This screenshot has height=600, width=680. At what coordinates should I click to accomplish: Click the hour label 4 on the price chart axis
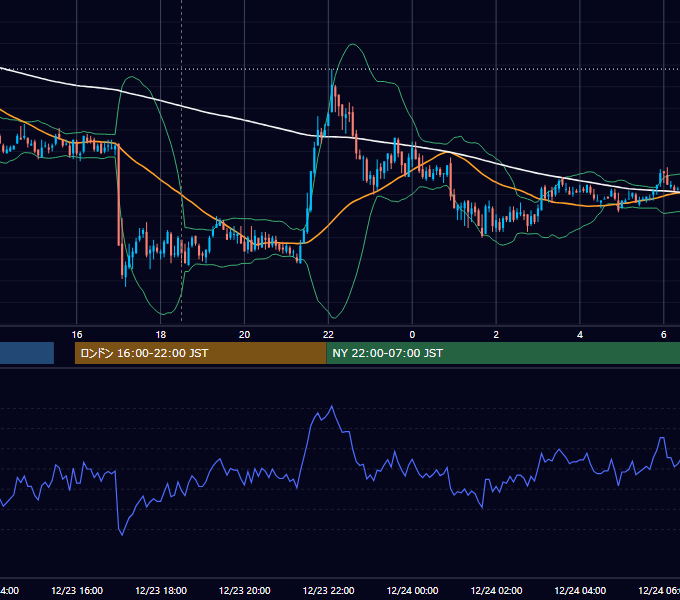coord(580,334)
